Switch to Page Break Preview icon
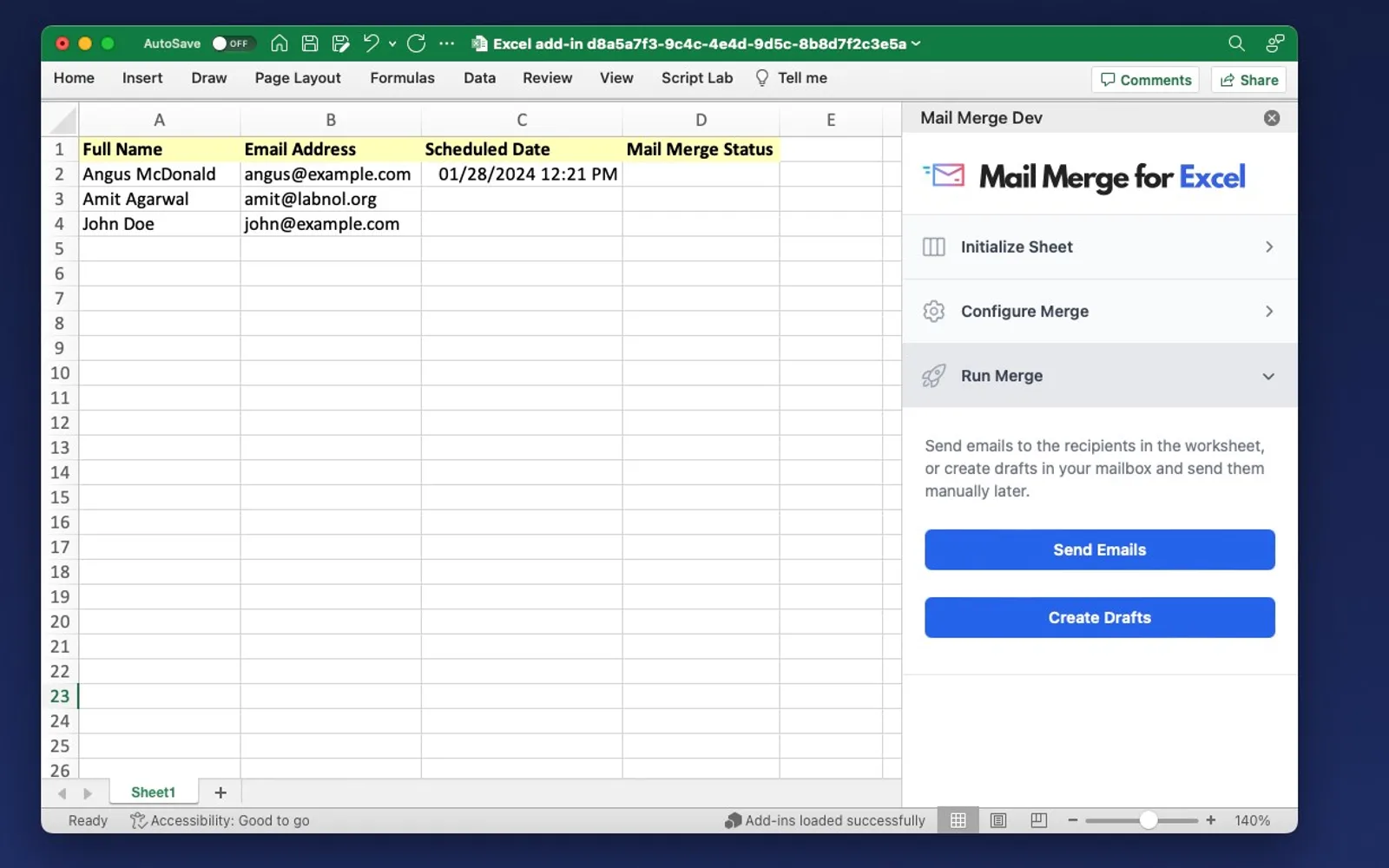 [x=1038, y=820]
